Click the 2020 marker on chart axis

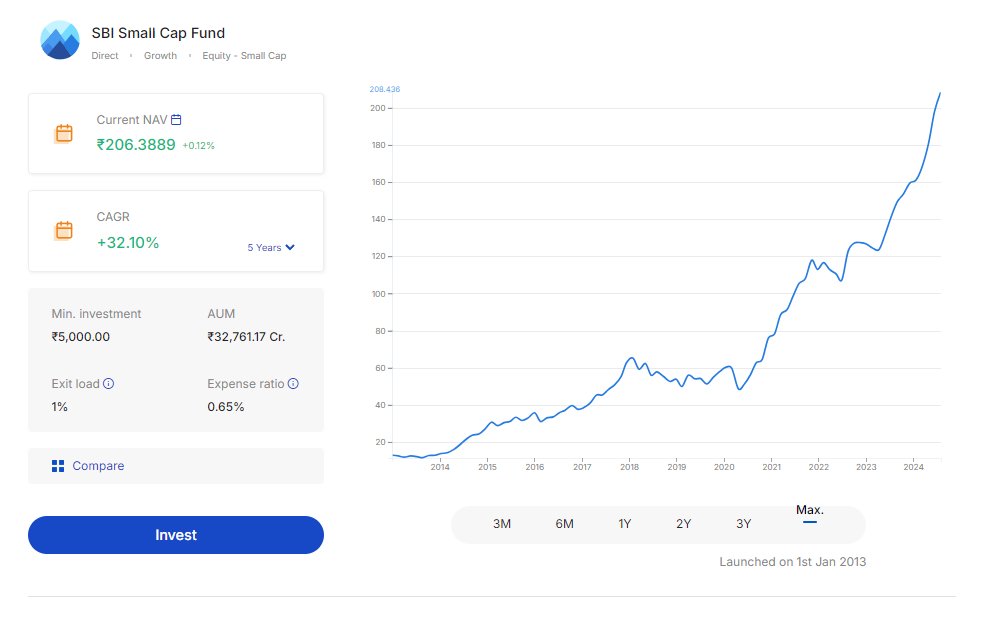click(724, 467)
